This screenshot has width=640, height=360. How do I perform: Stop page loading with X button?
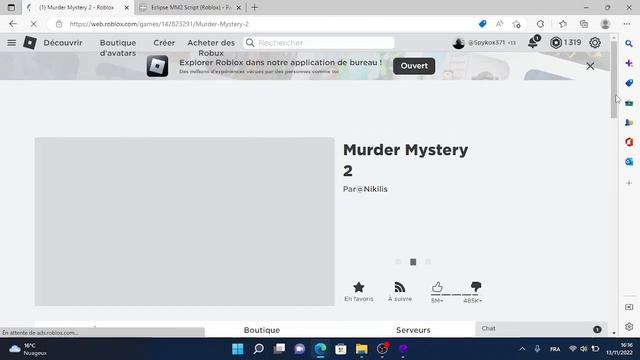33,24
